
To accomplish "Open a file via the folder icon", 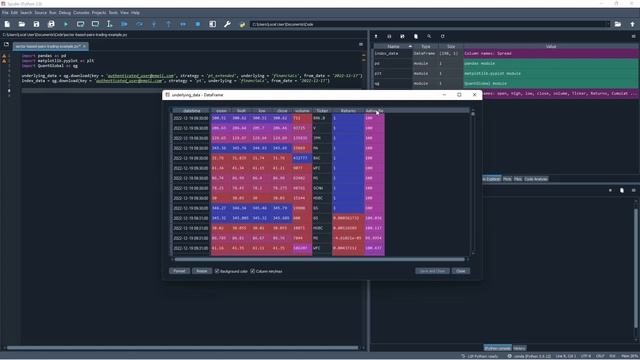I will tap(22, 24).
